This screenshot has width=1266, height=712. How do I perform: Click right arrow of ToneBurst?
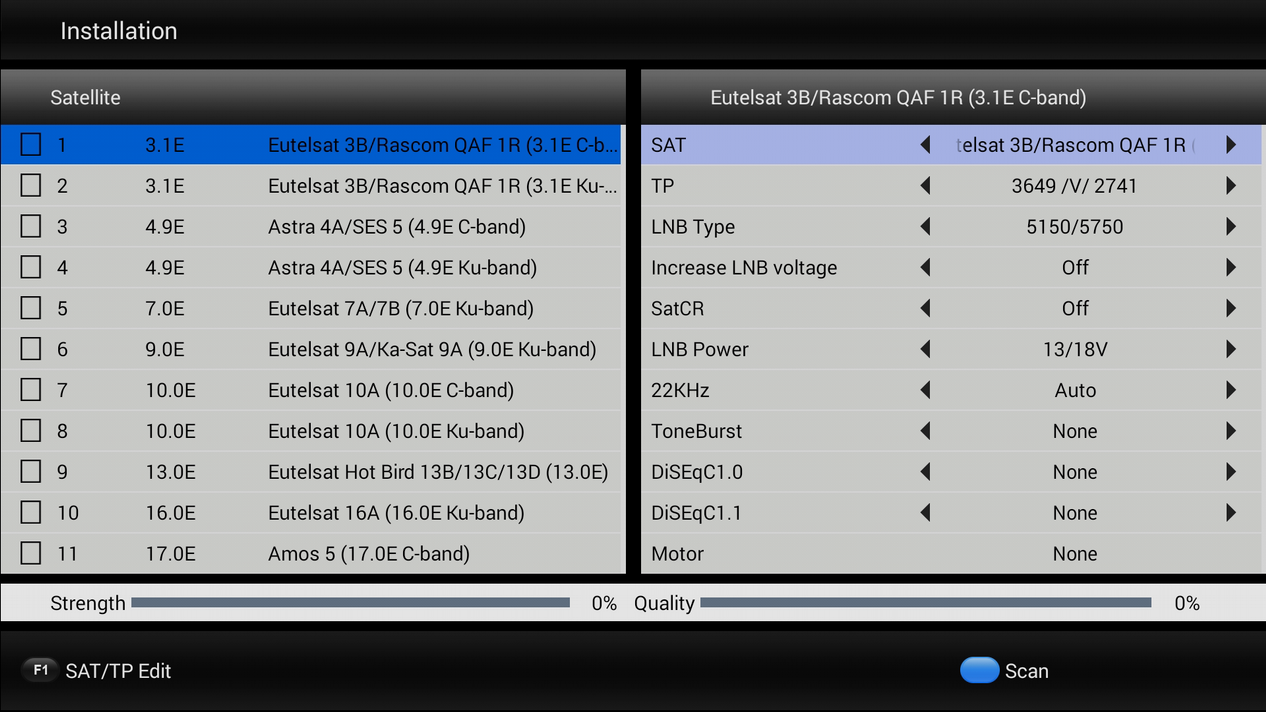click(1231, 431)
